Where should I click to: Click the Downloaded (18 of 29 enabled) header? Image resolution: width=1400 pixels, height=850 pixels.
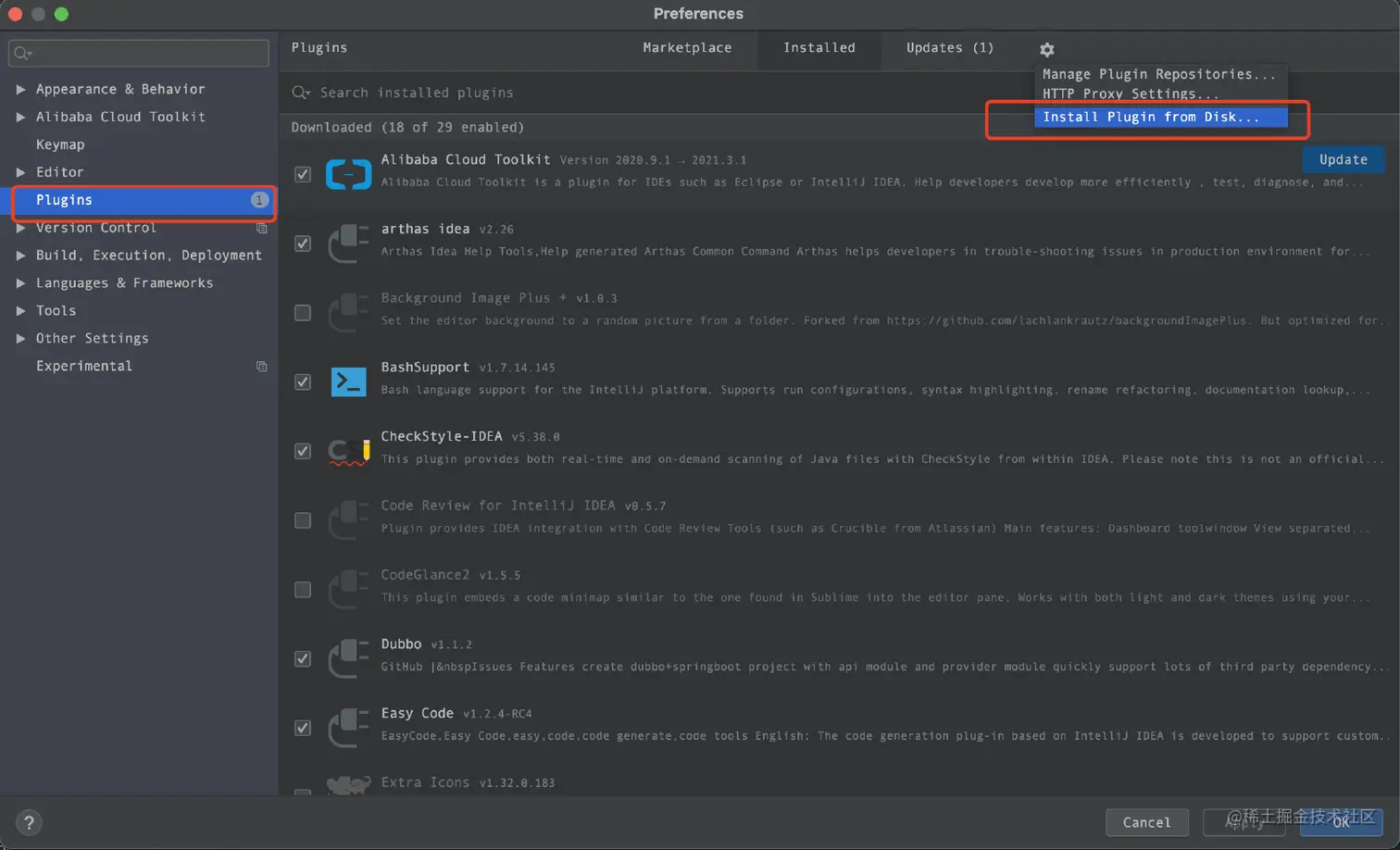407,128
